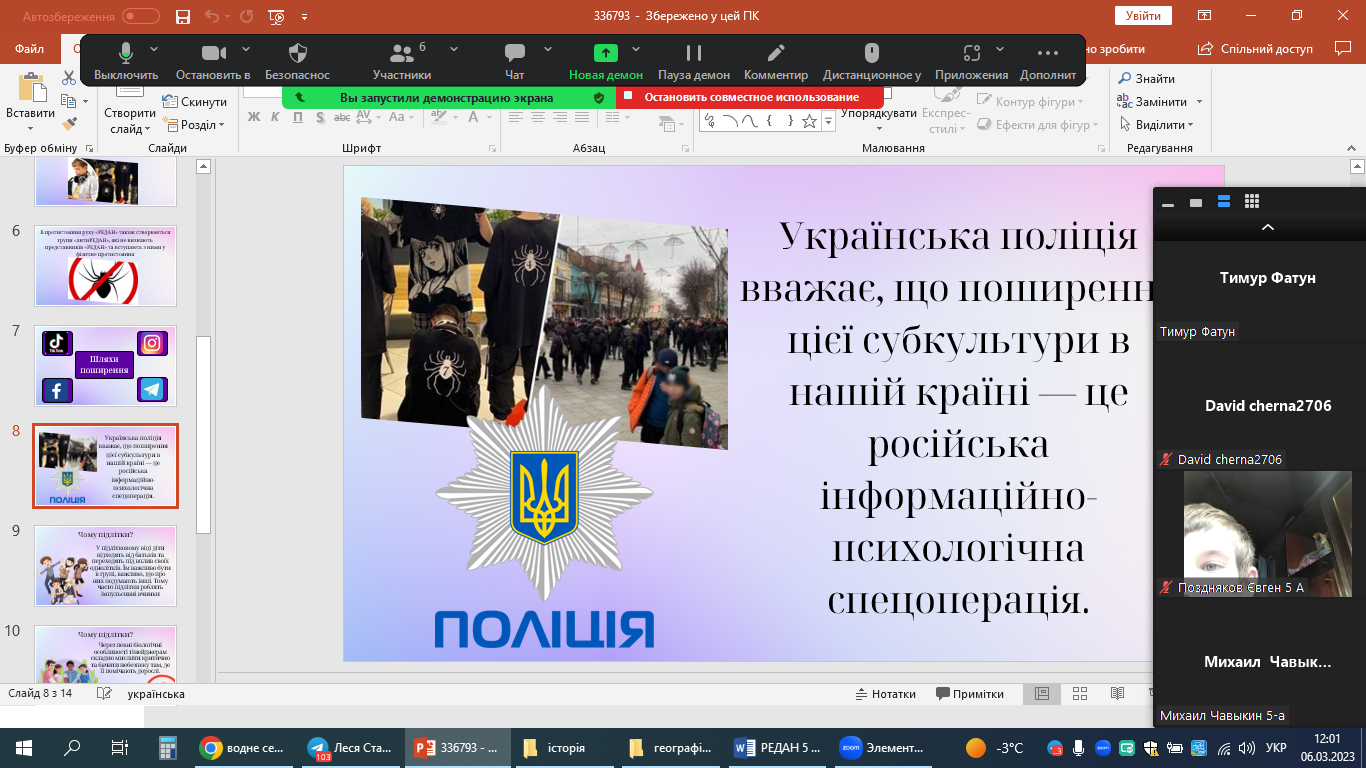Start slideshow from beginning icon
The width and height of the screenshot is (1366, 768).
click(277, 16)
